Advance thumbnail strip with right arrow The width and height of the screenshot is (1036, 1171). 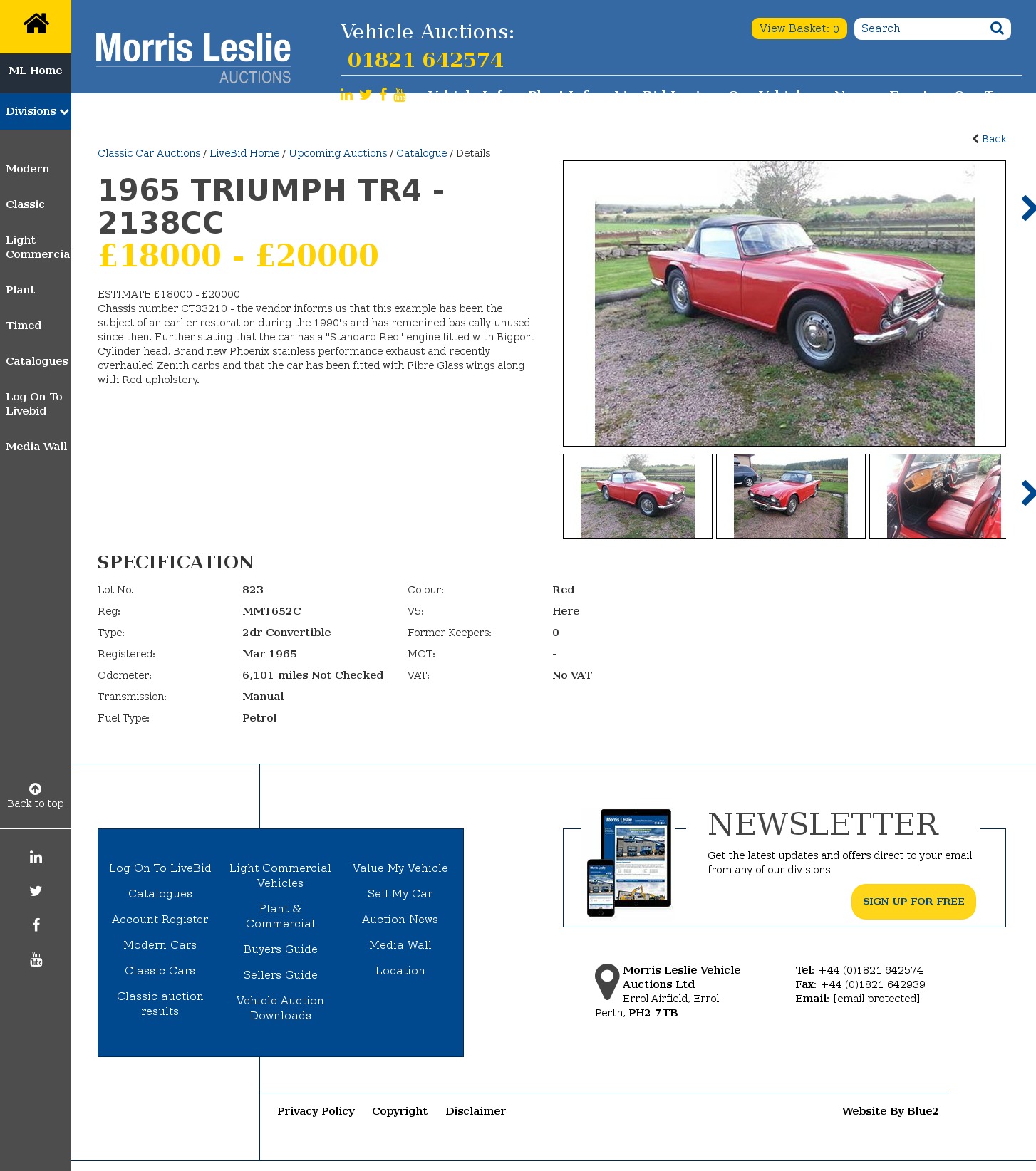[x=1028, y=493]
